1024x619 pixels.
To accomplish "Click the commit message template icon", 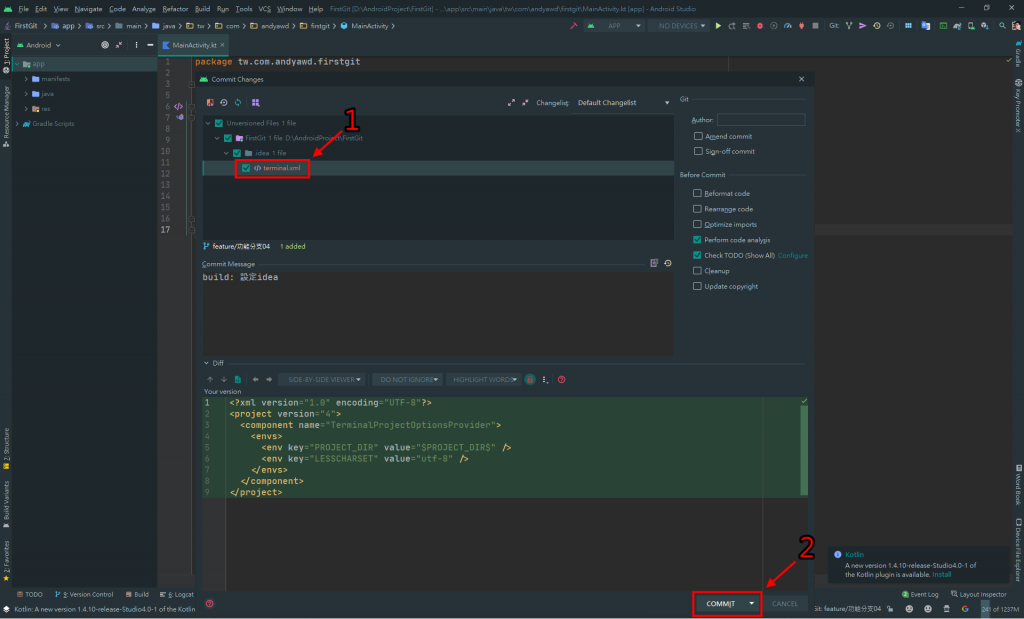I will [654, 263].
